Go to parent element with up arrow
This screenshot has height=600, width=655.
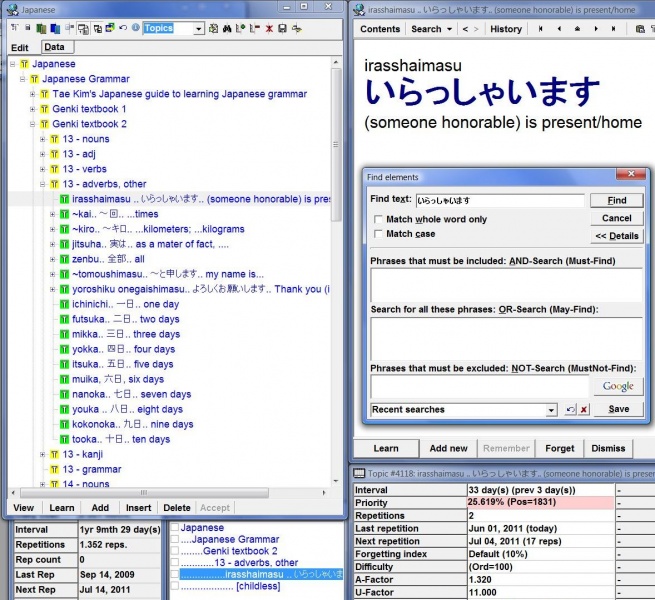click(577, 29)
